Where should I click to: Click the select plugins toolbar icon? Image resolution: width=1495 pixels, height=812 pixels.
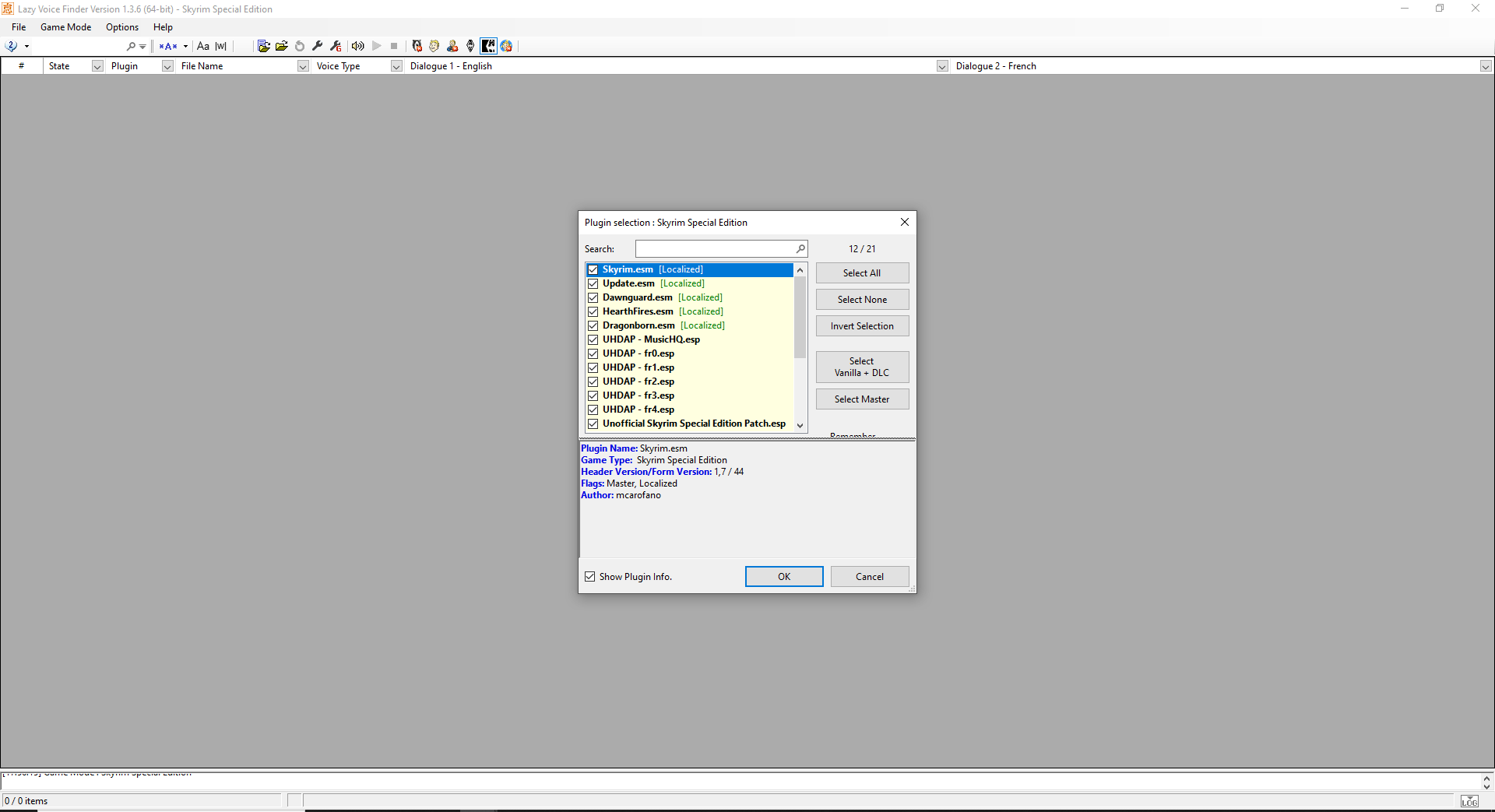[264, 46]
